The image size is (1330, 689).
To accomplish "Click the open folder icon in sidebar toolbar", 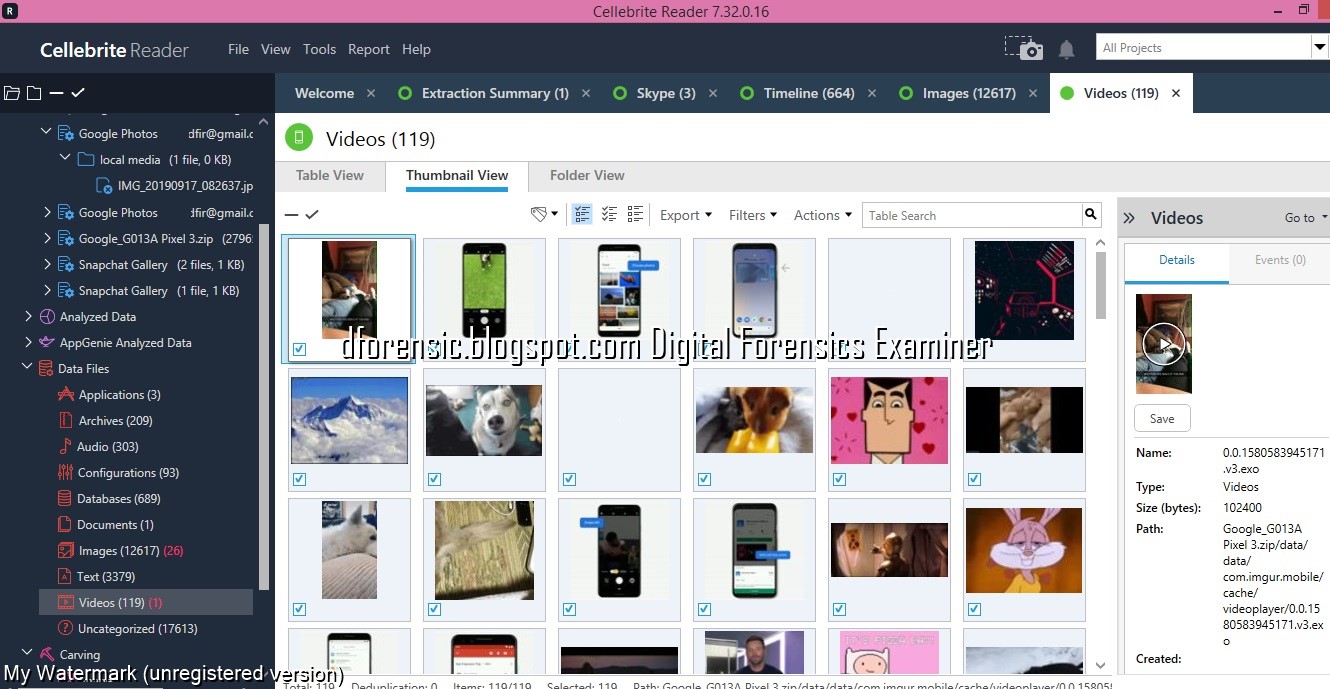I will (x=12, y=93).
